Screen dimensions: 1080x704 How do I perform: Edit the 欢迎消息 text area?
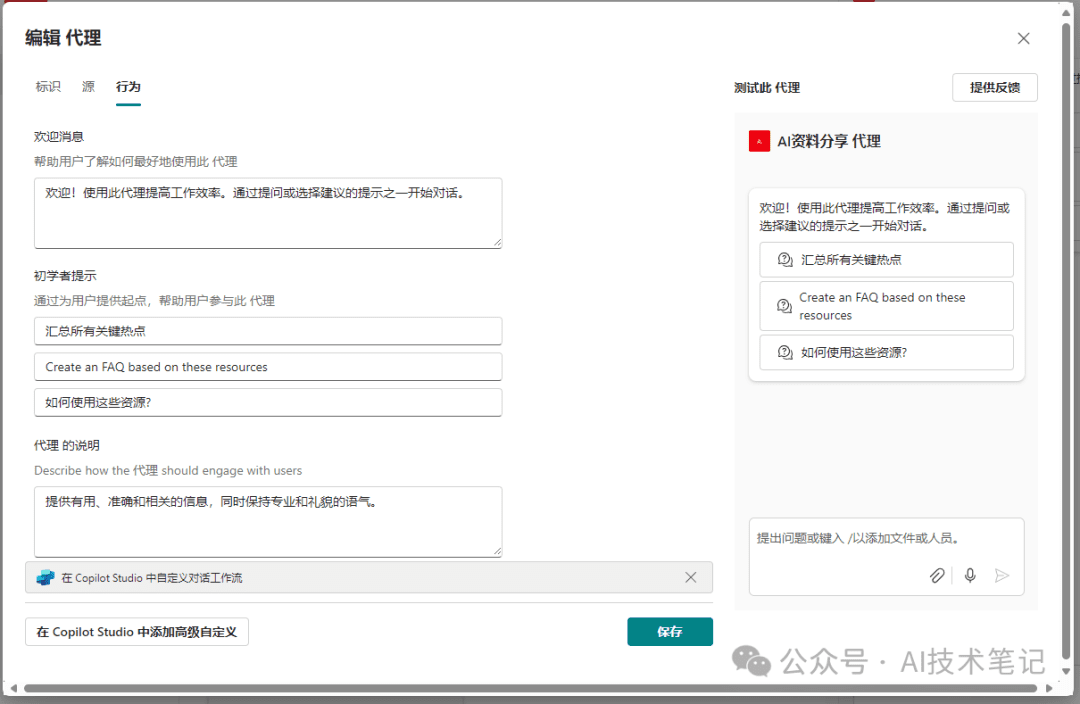[x=268, y=213]
